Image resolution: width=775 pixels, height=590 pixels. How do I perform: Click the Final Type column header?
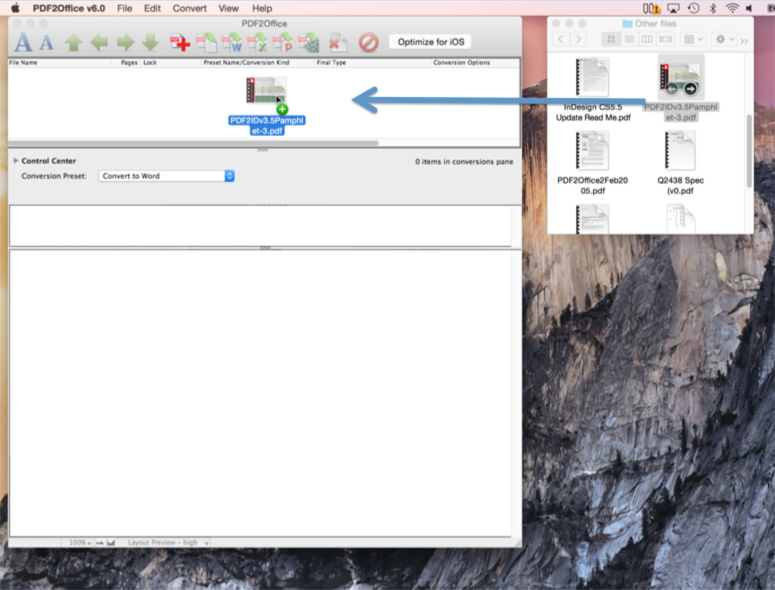(x=331, y=63)
